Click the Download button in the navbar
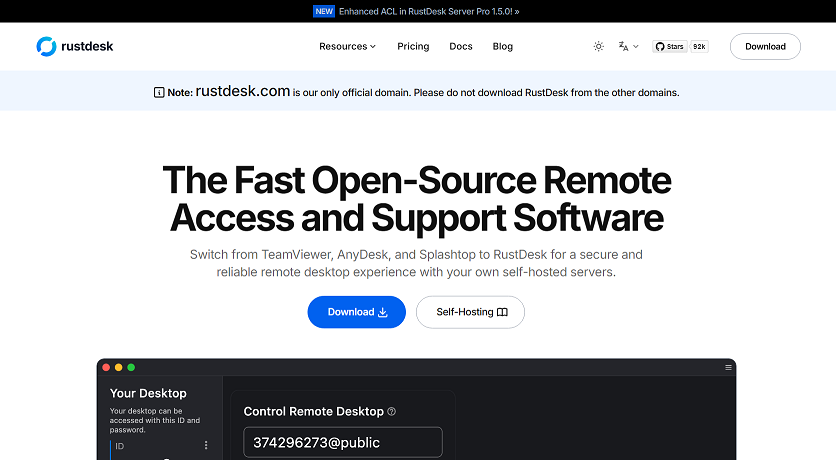 pos(765,46)
